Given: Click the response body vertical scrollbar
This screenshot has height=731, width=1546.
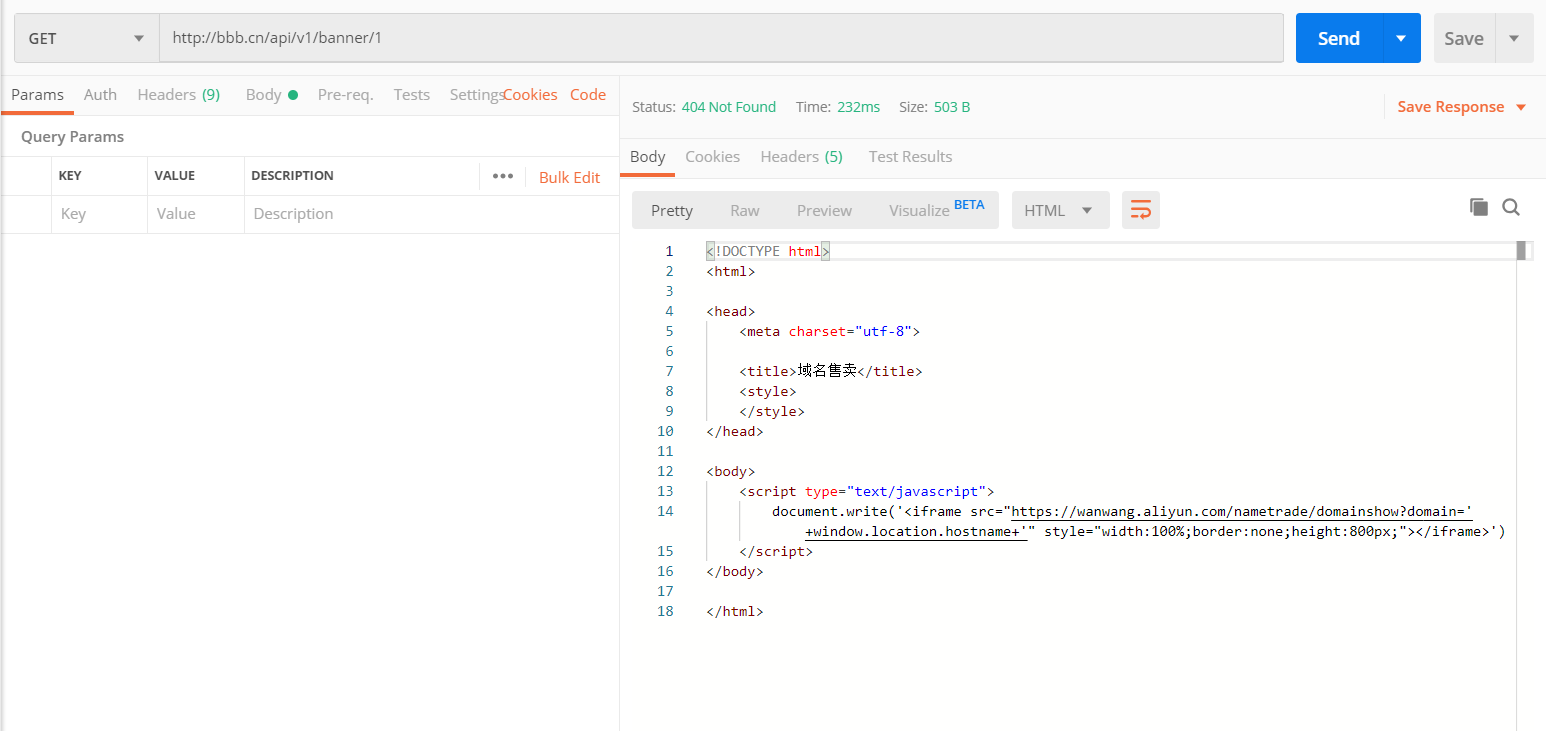Looking at the screenshot, I should pyautogui.click(x=1522, y=250).
